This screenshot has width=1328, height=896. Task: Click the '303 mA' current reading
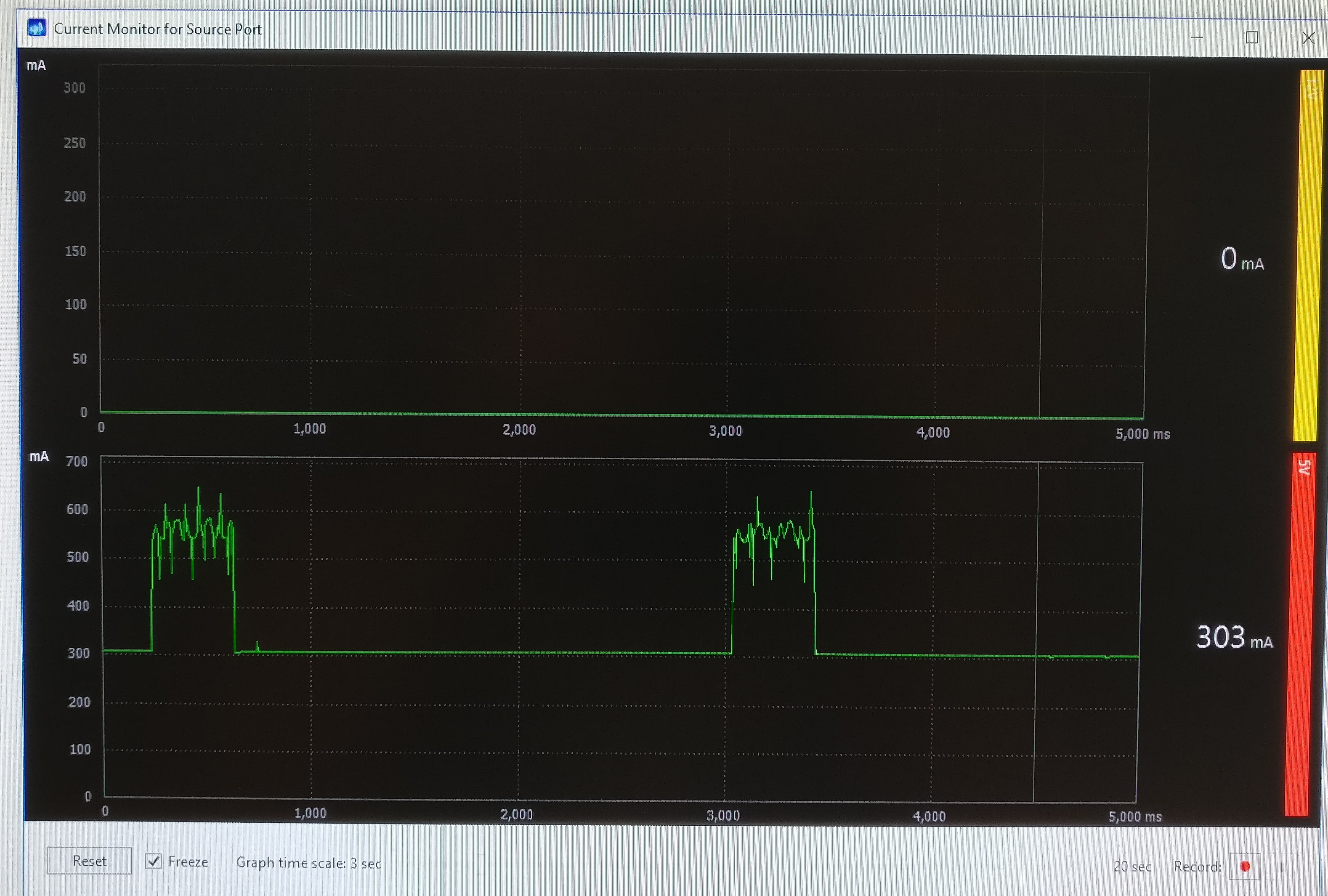pyautogui.click(x=1234, y=638)
